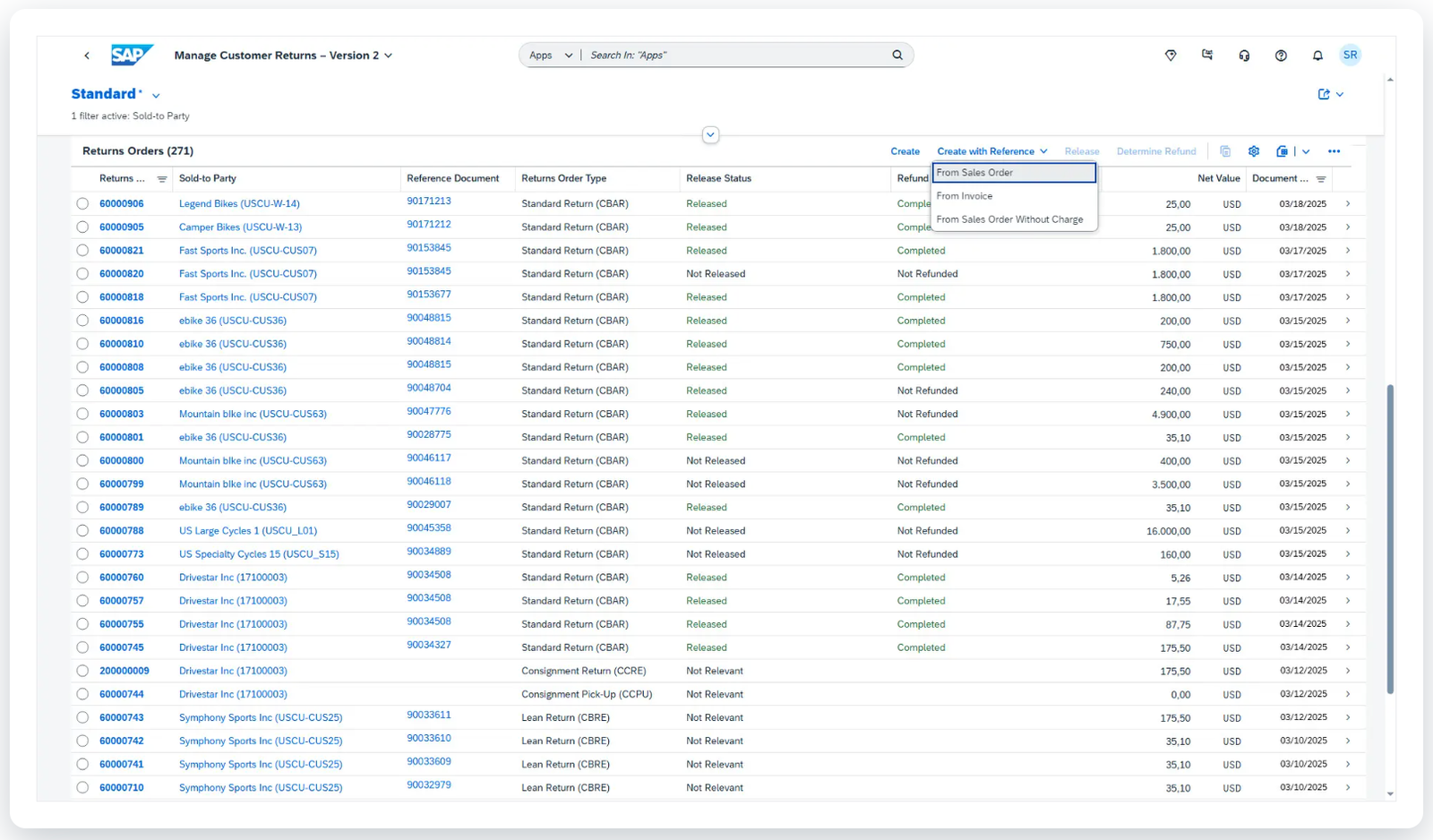Select radio button for order 60000906
This screenshot has width=1433, height=840.
82,204
